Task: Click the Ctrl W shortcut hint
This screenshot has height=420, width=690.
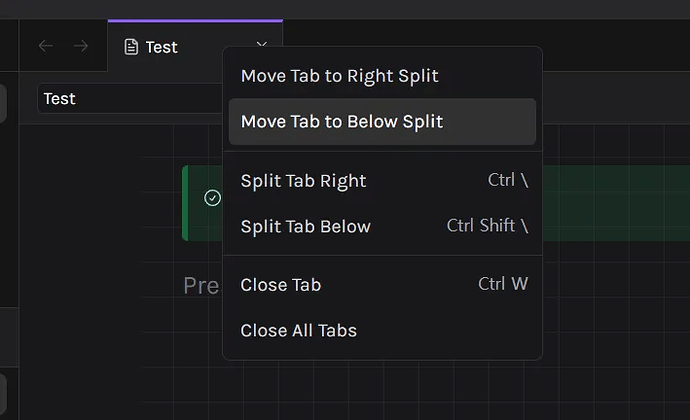Action: click(x=503, y=284)
